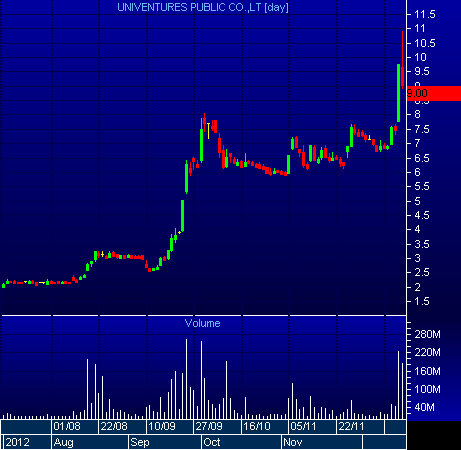
Task: Select the 22/11 date marker
Action: [351, 426]
